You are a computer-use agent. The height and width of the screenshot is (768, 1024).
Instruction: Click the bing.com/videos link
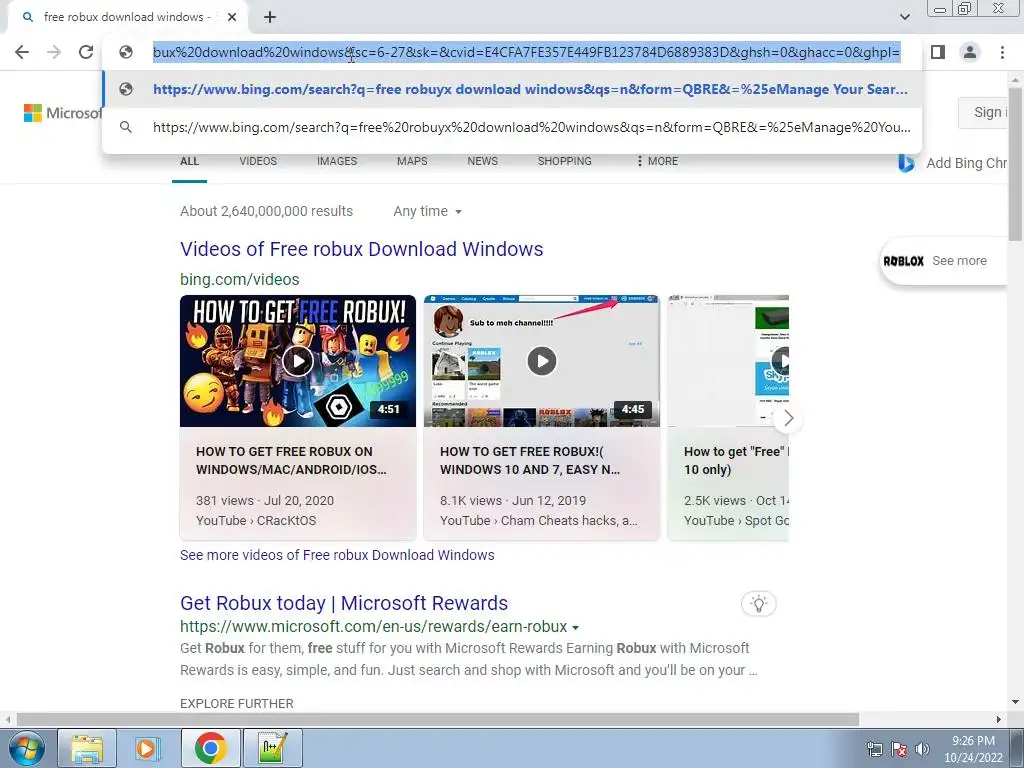coord(240,280)
